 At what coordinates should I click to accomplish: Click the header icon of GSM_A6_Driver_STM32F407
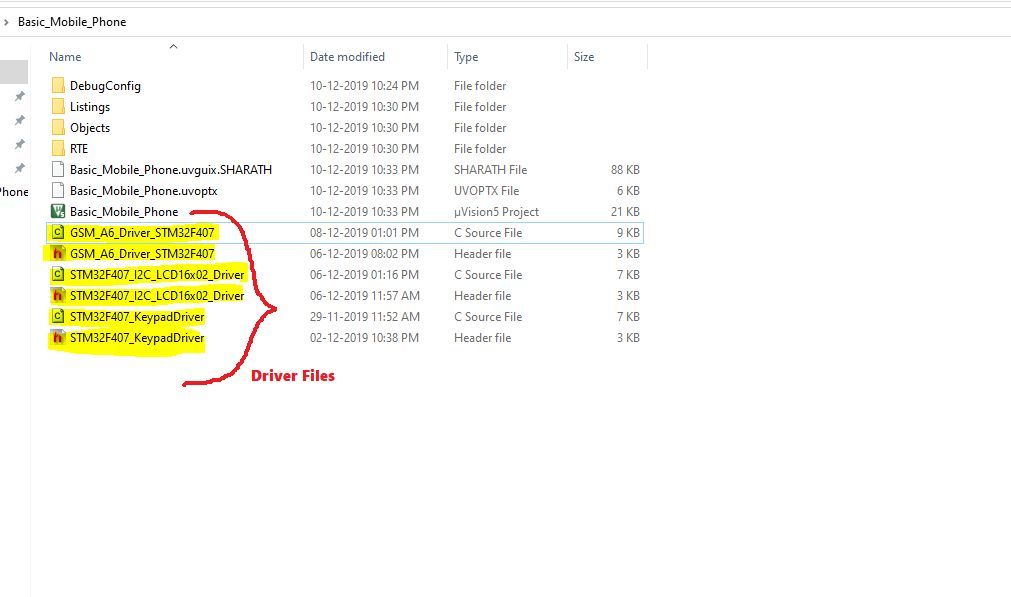pyautogui.click(x=58, y=253)
